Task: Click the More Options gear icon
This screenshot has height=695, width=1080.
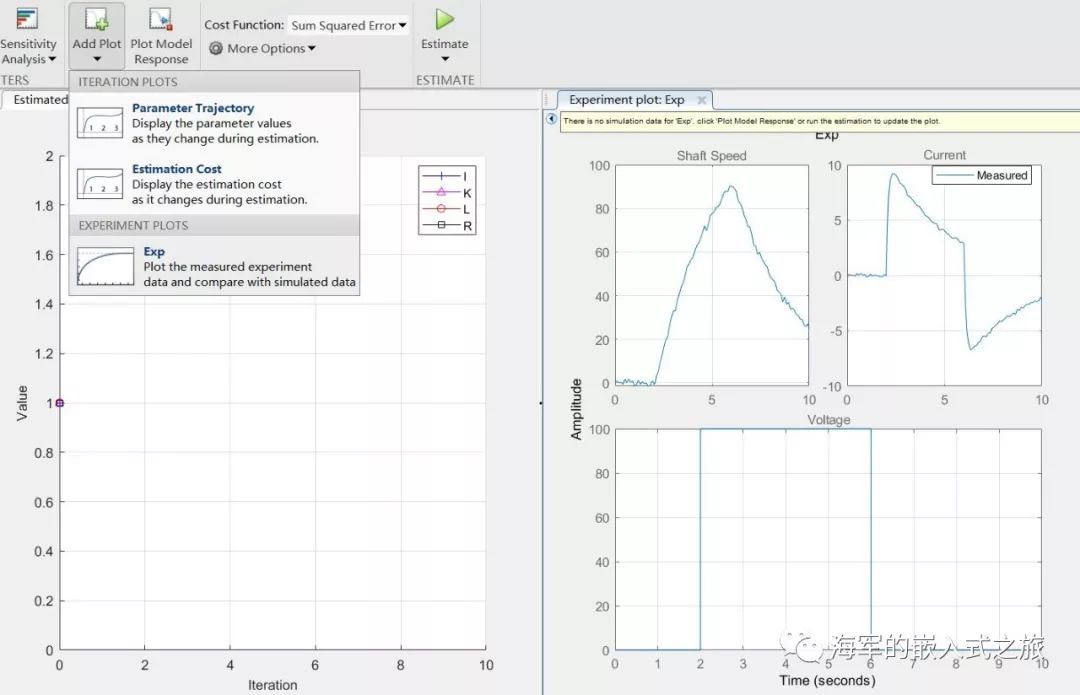Action: pos(216,48)
